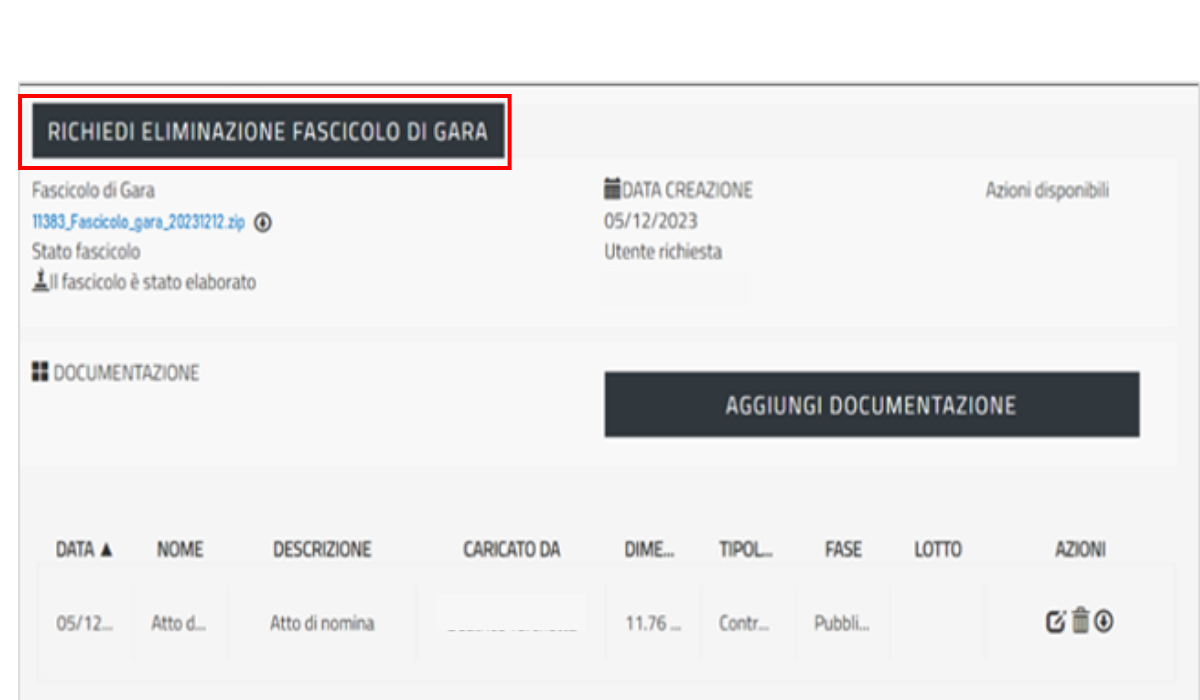Click the stamp icon beside fascicolo status
This screenshot has height=700, width=1200.
pyautogui.click(x=39, y=283)
